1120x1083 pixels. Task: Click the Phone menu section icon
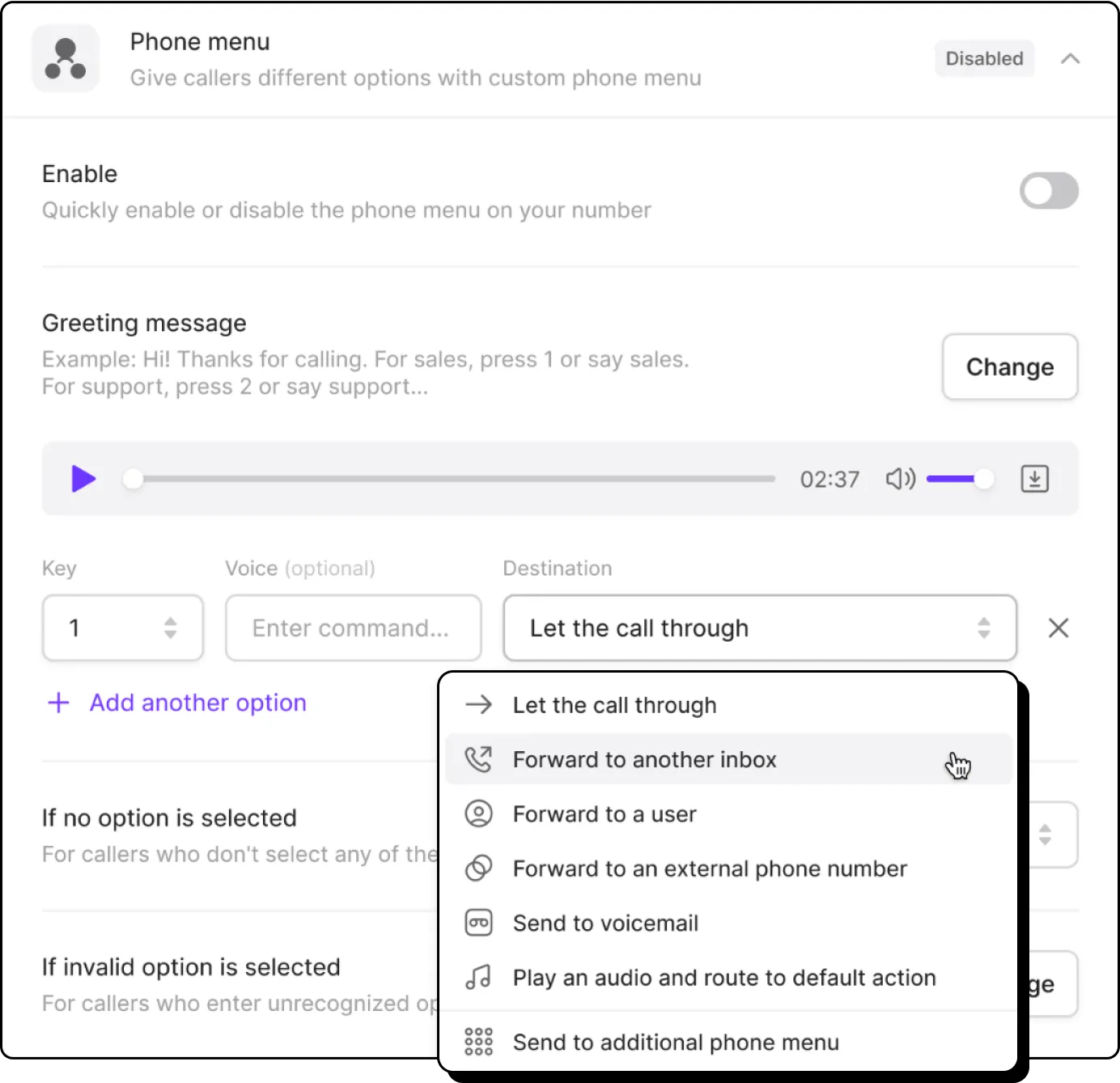click(66, 58)
